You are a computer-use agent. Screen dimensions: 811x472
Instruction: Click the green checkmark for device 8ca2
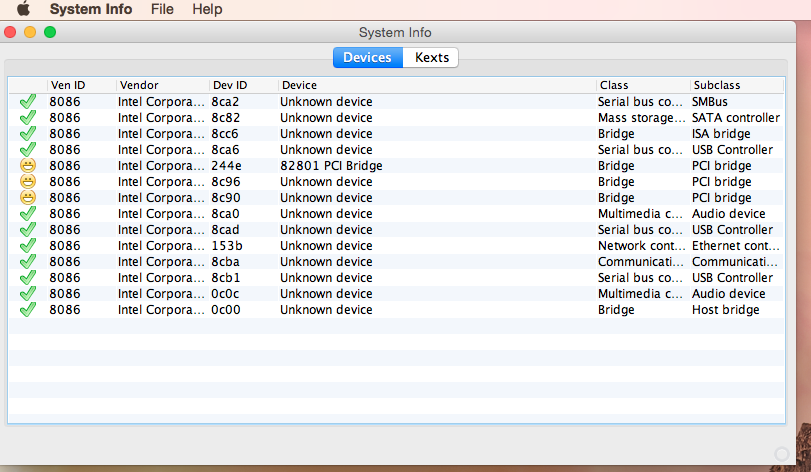pyautogui.click(x=28, y=102)
